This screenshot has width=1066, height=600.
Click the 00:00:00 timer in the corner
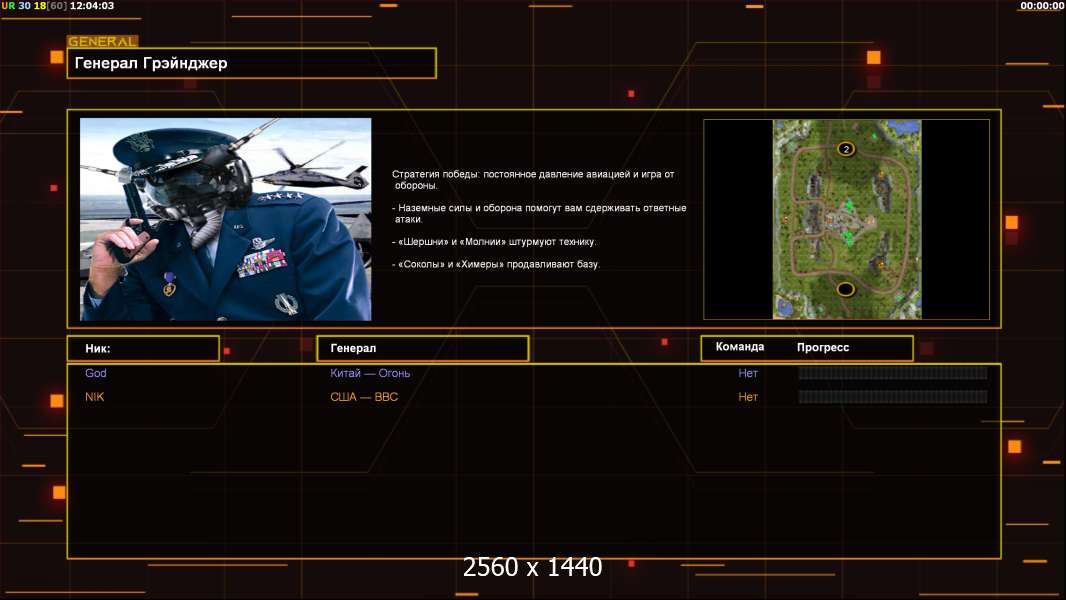(1041, 6)
